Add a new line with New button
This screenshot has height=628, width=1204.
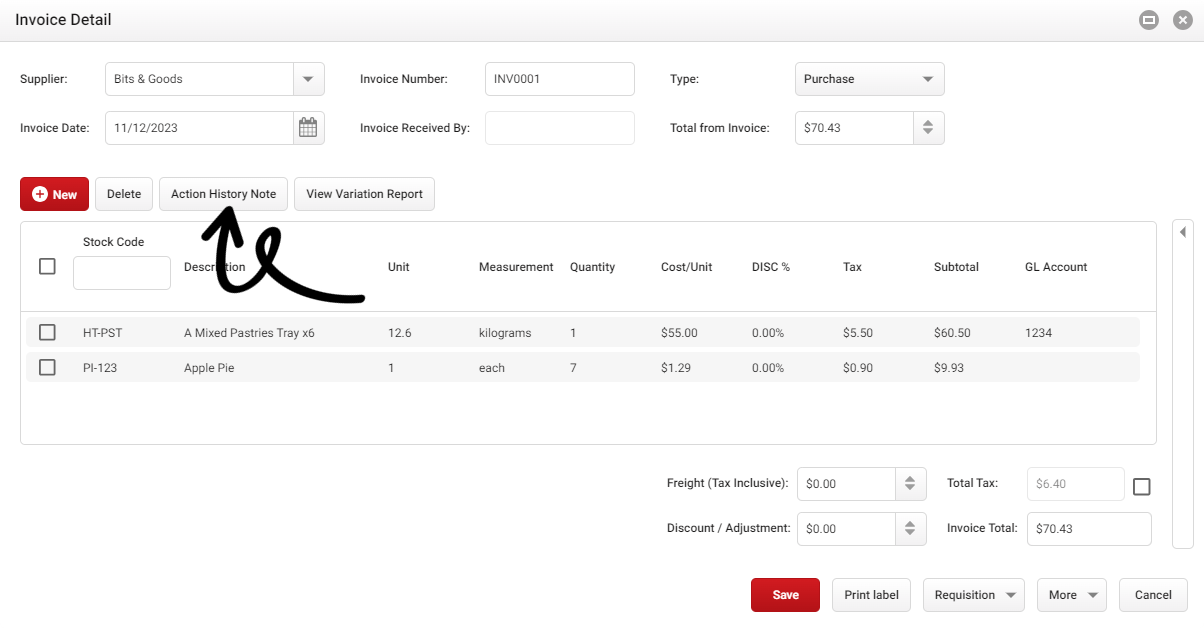pos(55,194)
